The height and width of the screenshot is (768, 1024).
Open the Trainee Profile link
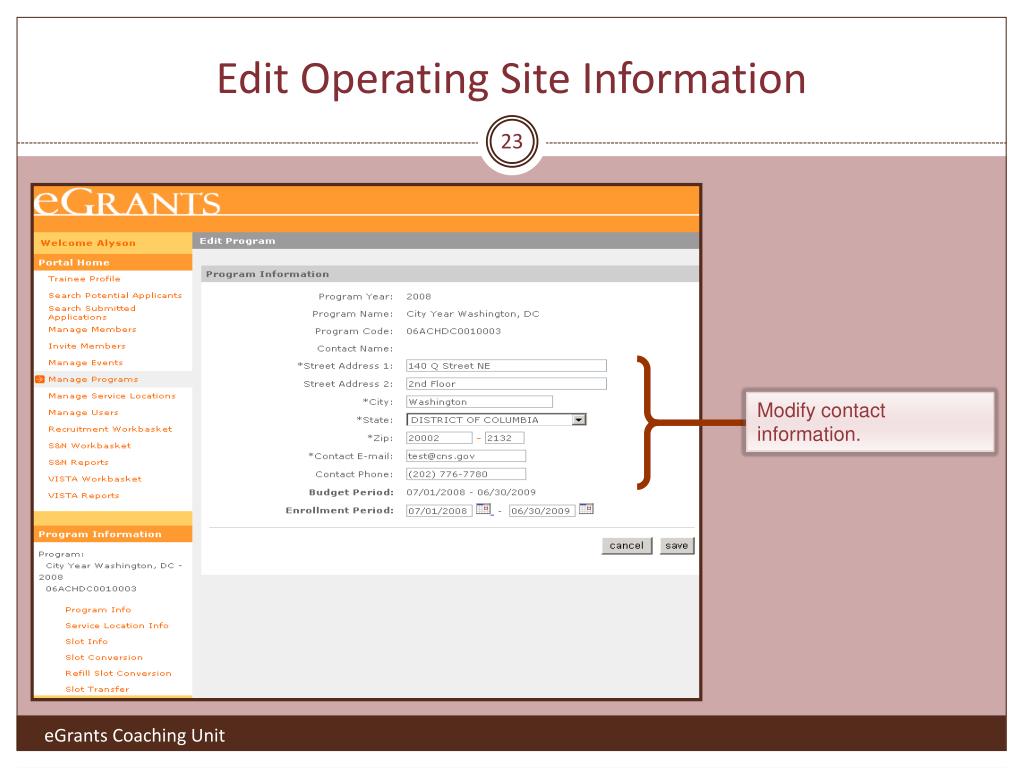(84, 279)
